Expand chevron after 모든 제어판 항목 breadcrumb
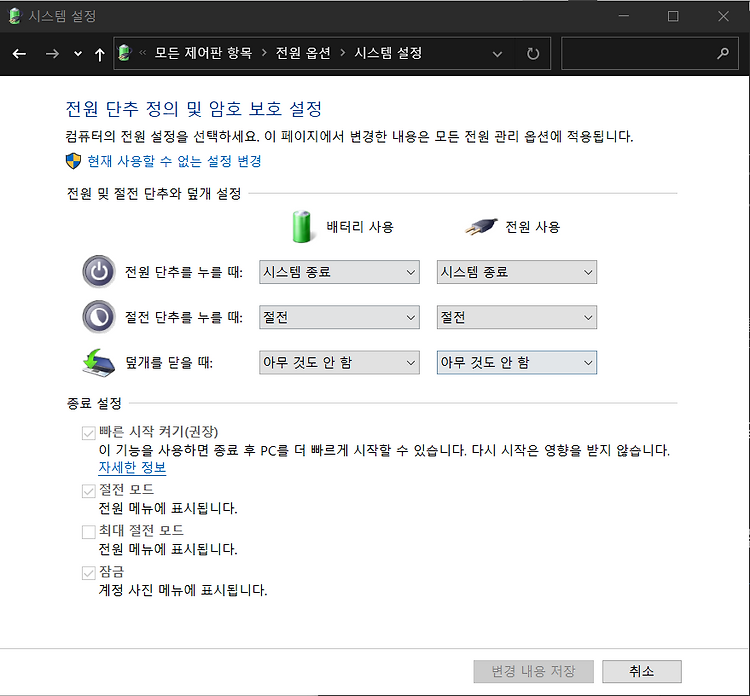Viewport: 750px width, 696px height. point(264,53)
